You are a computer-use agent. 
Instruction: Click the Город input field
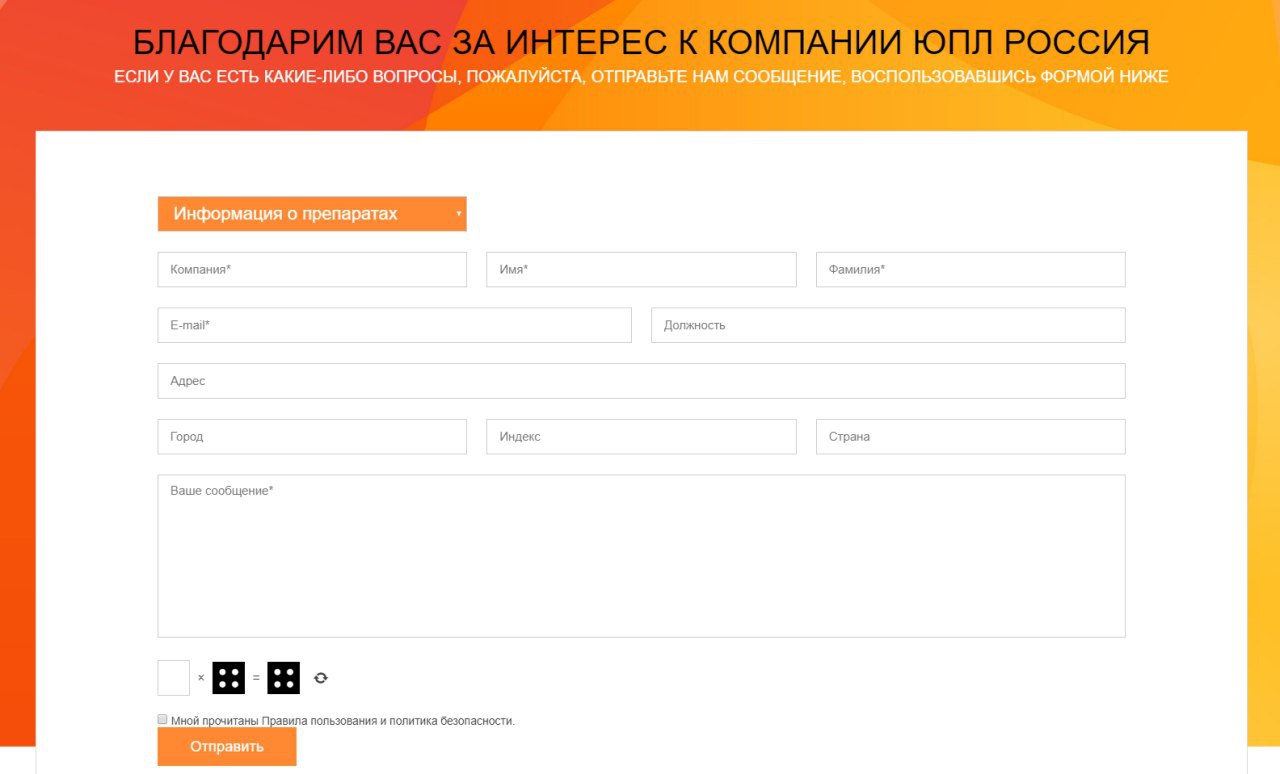[312, 437]
